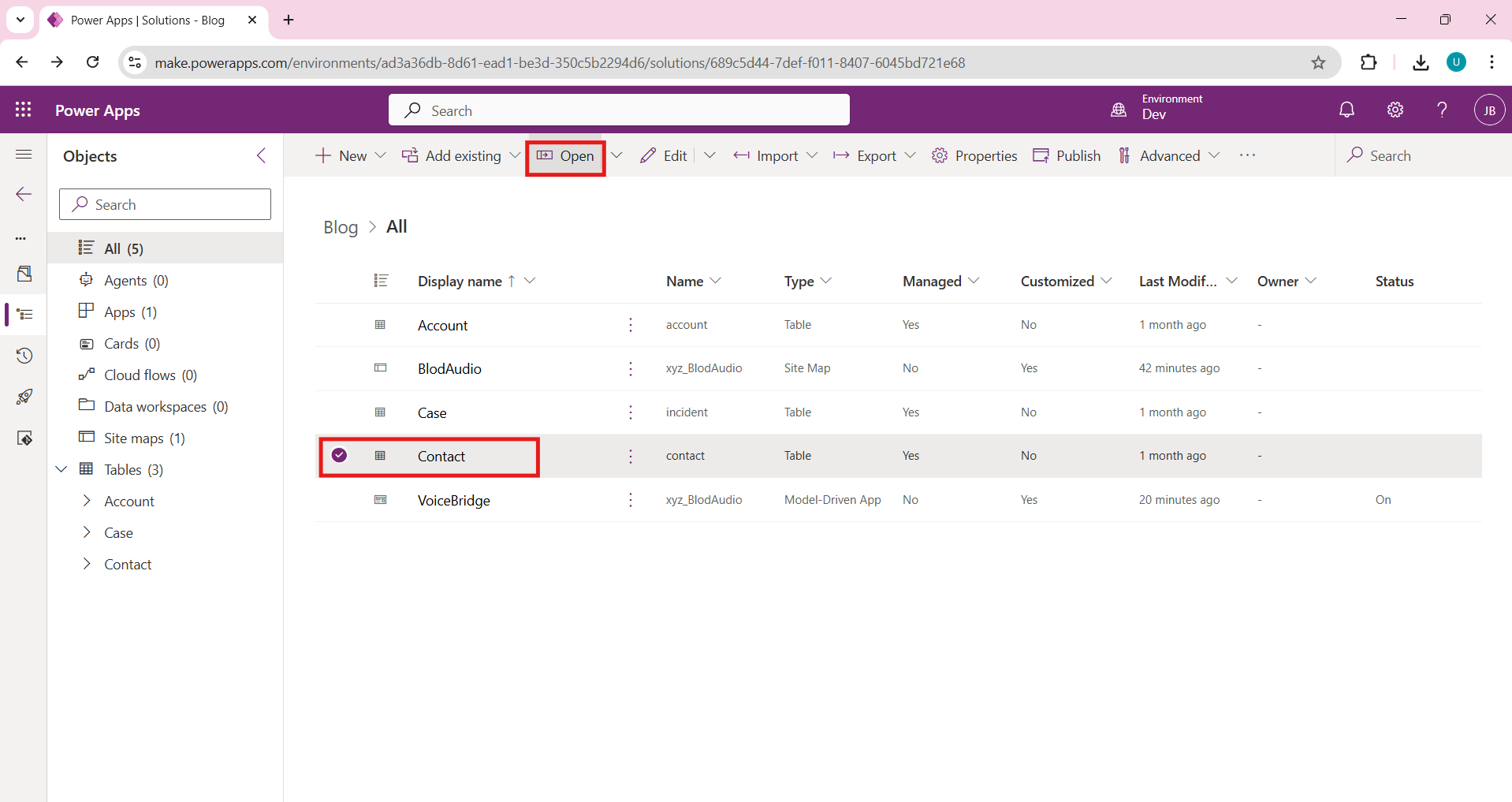Click the Blog breadcrumb link
Viewport: 1512px width, 802px height.
coord(341,228)
